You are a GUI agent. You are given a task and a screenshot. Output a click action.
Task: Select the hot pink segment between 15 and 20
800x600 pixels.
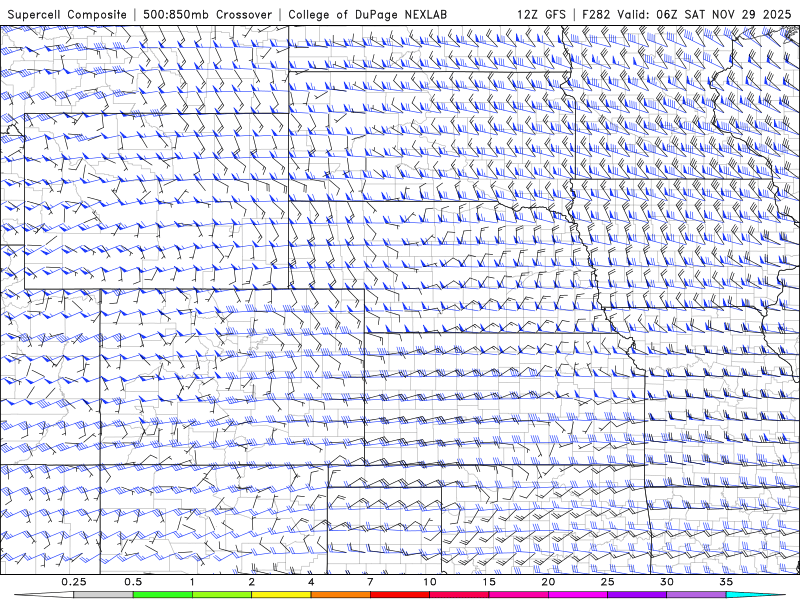click(518, 595)
